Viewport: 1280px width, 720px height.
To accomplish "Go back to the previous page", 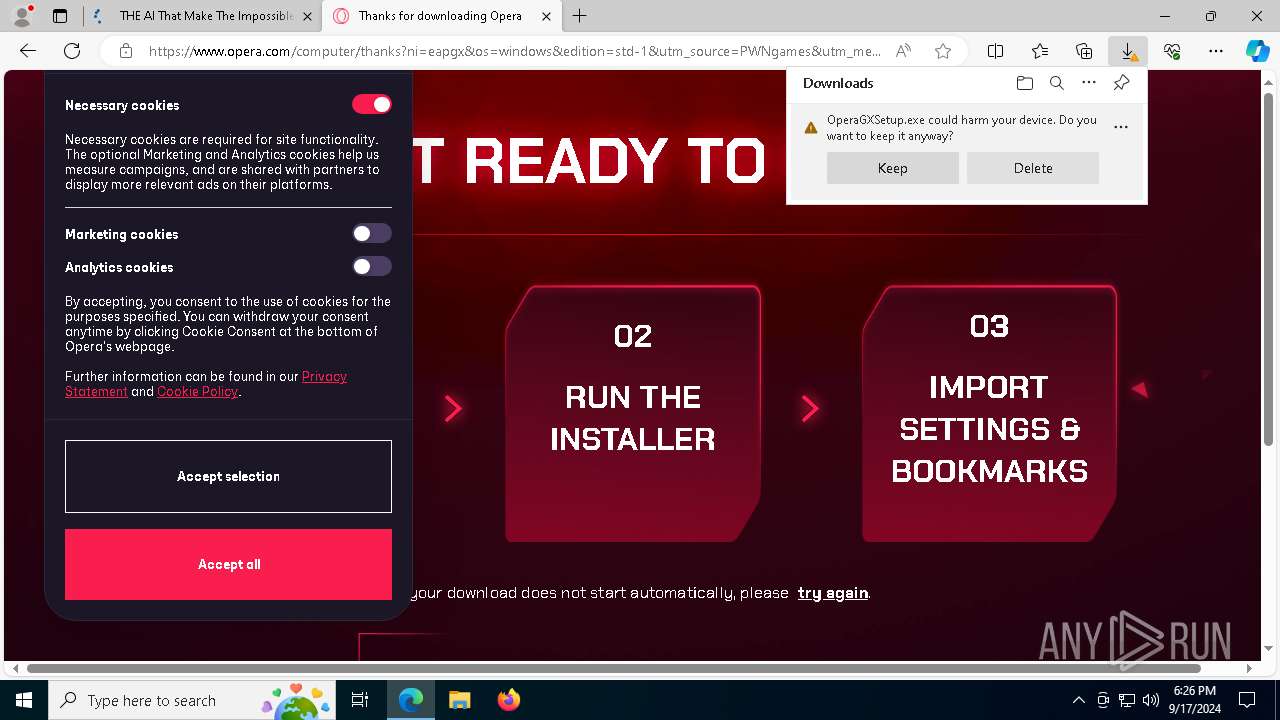I will [x=28, y=51].
